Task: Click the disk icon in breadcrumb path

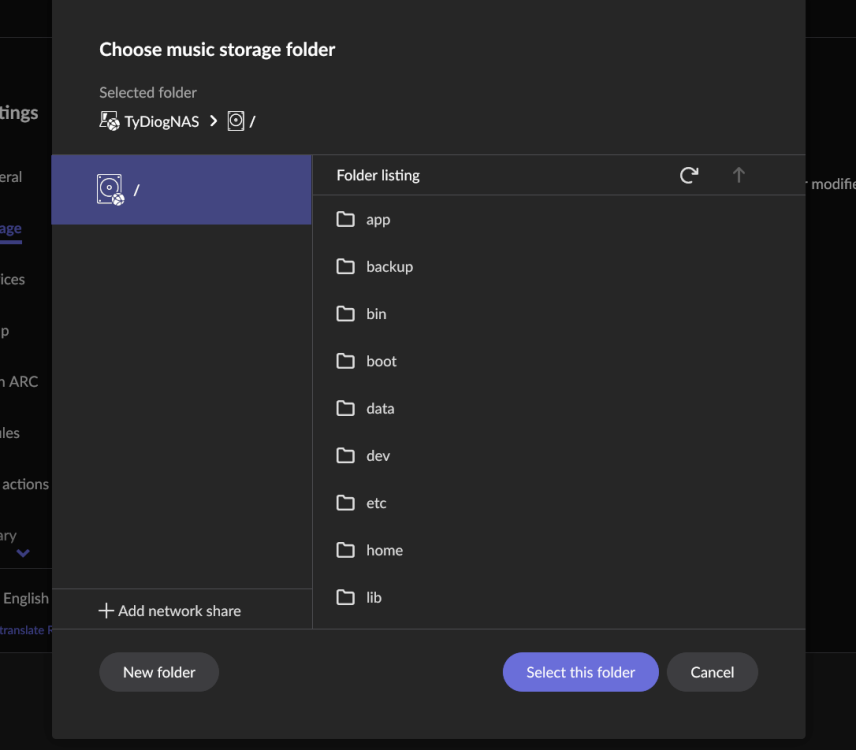Action: tap(236, 121)
